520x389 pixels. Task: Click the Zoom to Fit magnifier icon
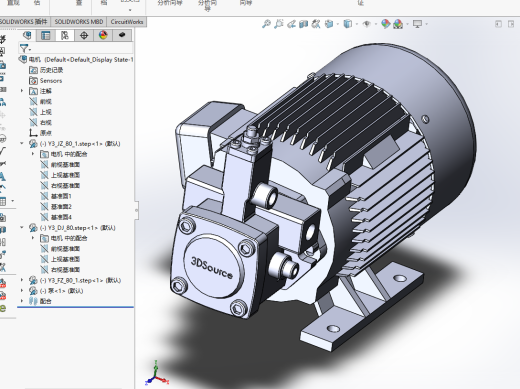[x=266, y=24]
